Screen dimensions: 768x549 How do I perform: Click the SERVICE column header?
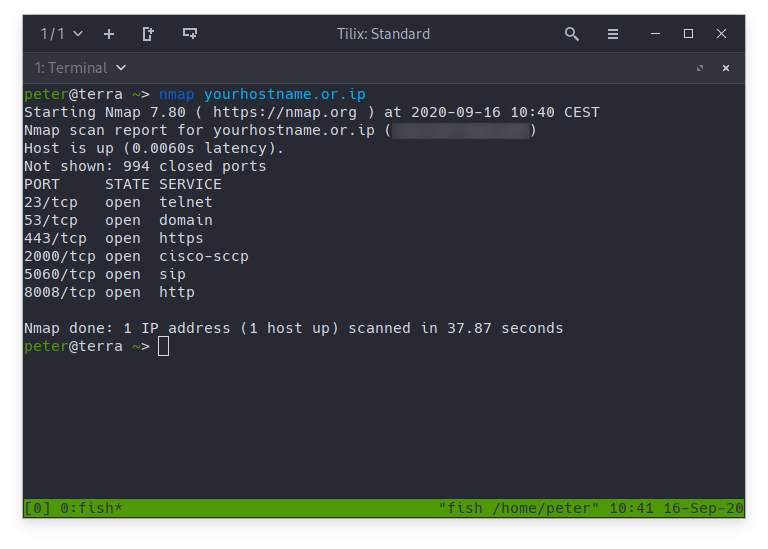[190, 184]
